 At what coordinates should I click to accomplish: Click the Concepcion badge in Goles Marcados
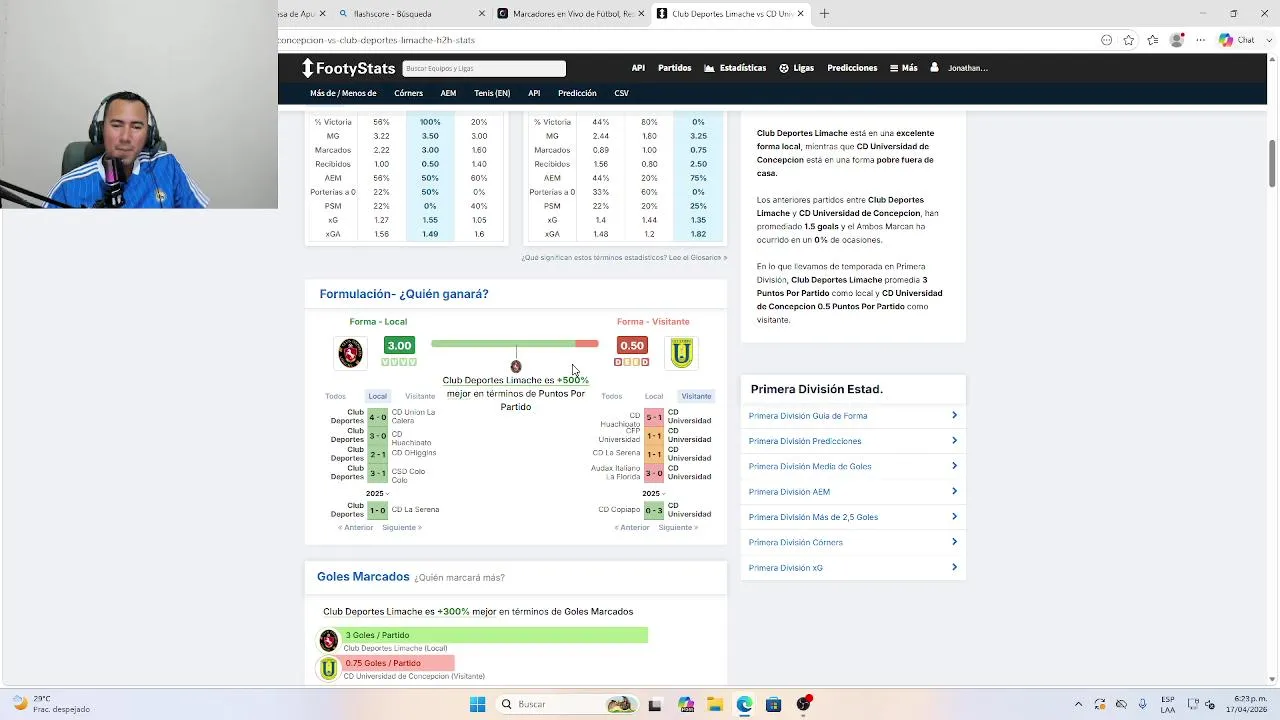click(x=329, y=668)
